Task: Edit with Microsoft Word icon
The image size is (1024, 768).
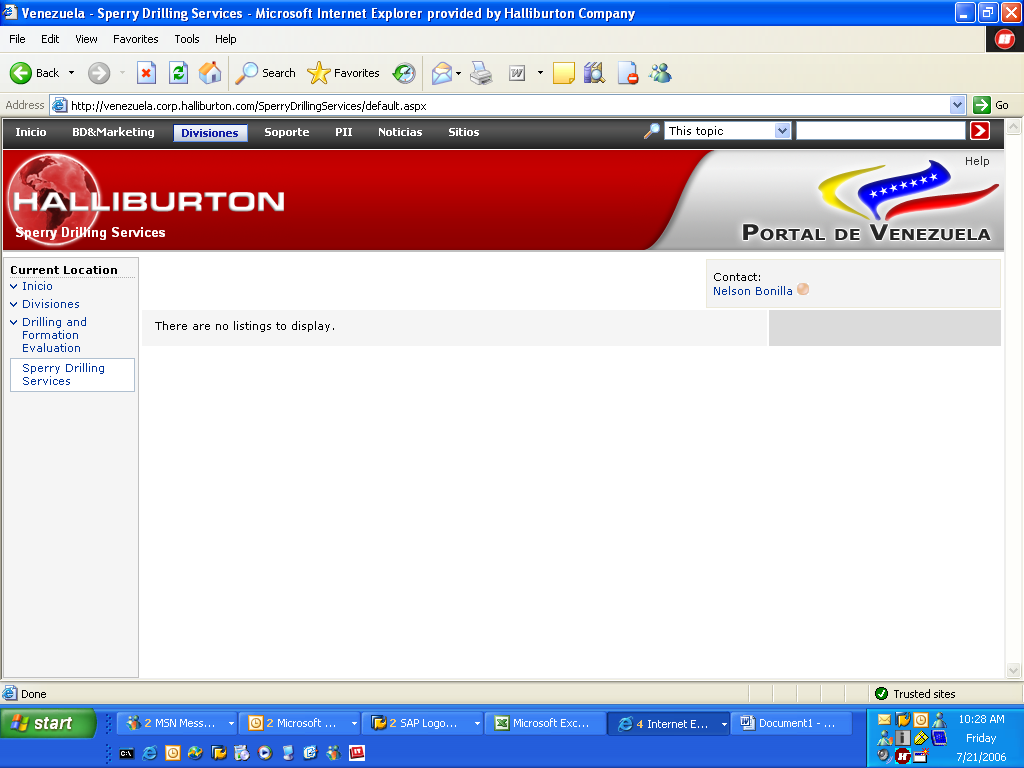Action: click(x=517, y=73)
